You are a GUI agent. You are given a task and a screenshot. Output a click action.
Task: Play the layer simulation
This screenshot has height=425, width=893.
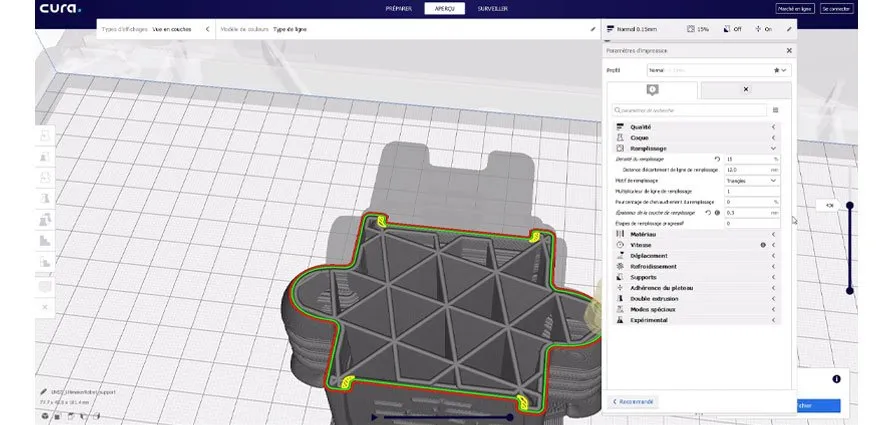pyautogui.click(x=374, y=418)
